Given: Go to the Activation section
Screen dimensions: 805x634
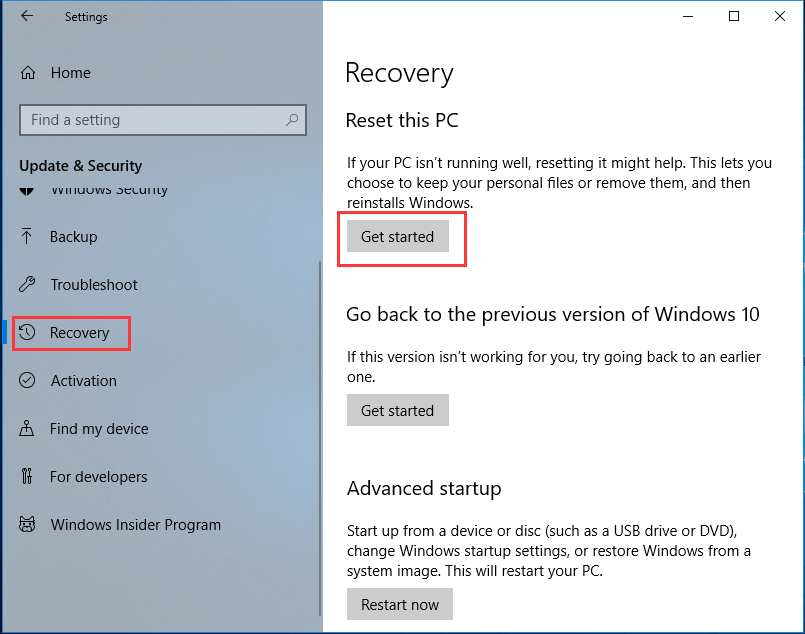Looking at the screenshot, I should (x=84, y=381).
